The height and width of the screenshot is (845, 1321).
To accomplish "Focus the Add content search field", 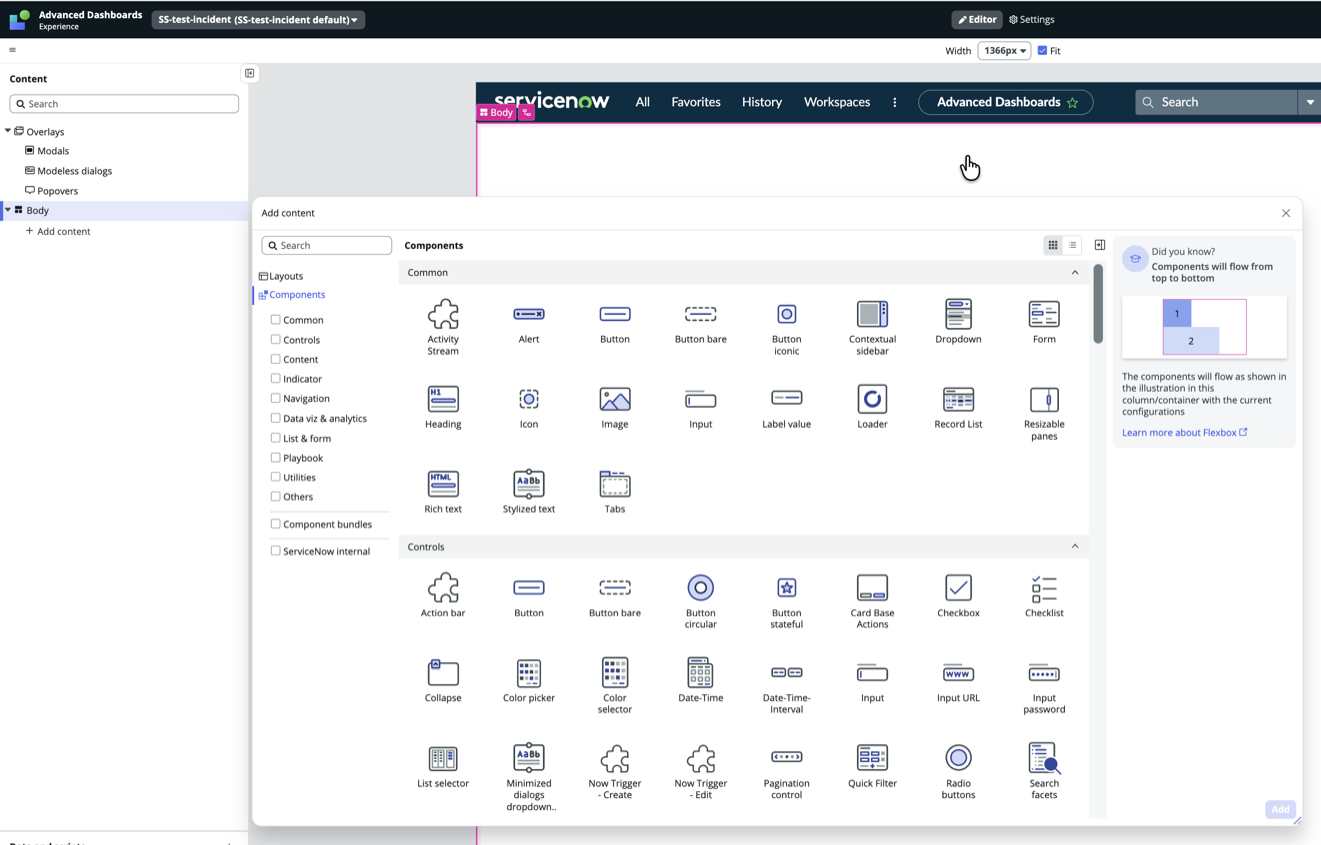I will coord(326,245).
